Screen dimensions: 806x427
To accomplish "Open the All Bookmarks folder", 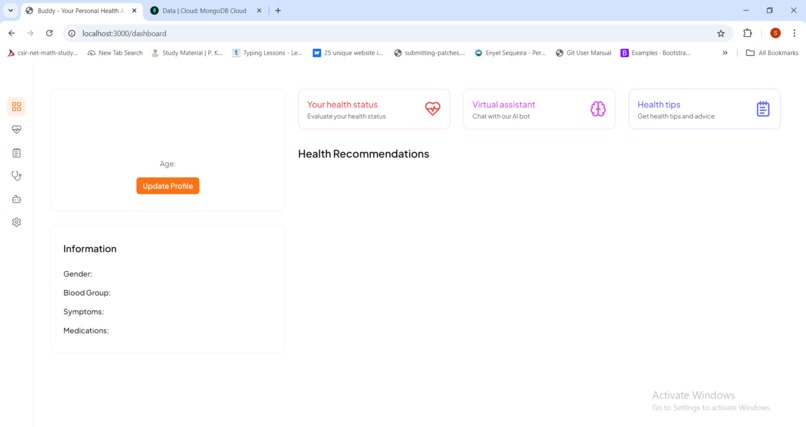I will tap(772, 52).
